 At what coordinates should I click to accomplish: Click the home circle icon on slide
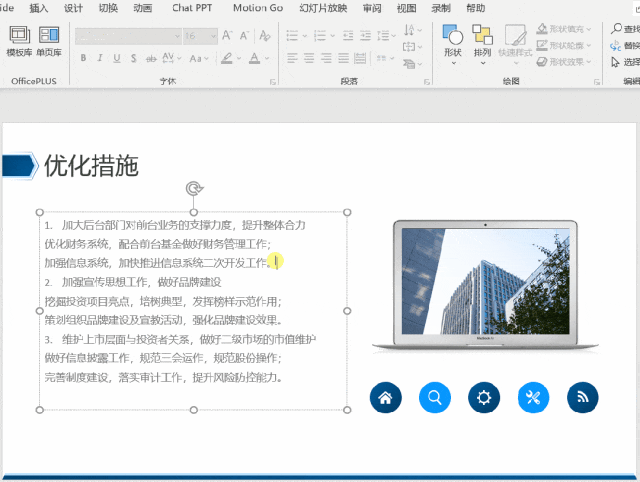click(x=385, y=397)
